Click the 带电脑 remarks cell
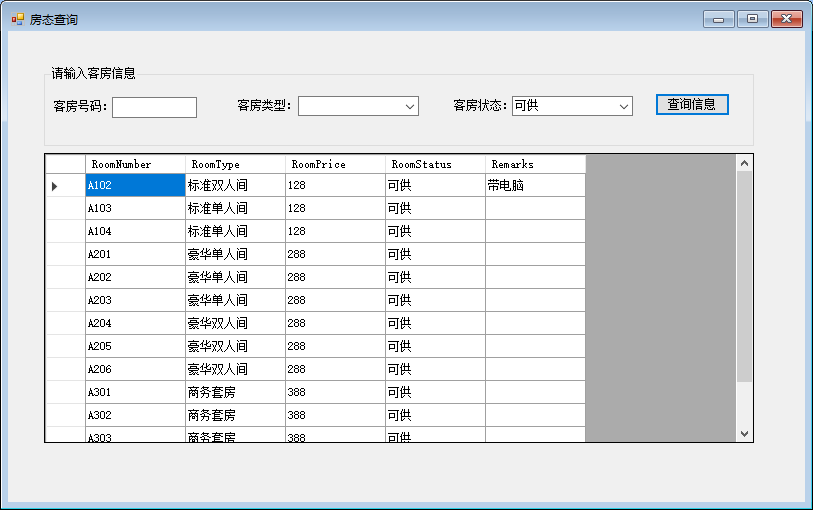 536,185
